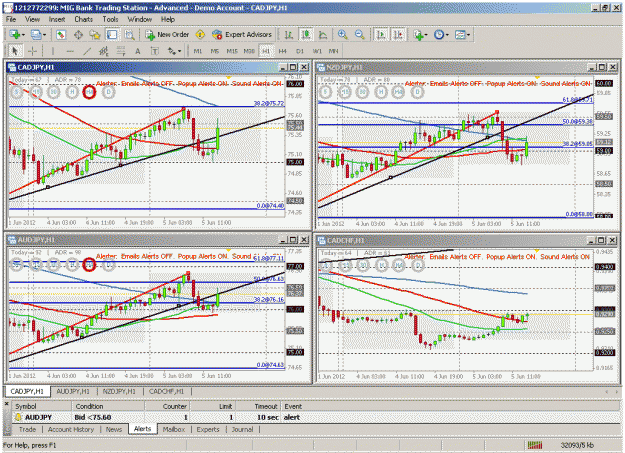Switch timeframe to M15

click(232, 51)
